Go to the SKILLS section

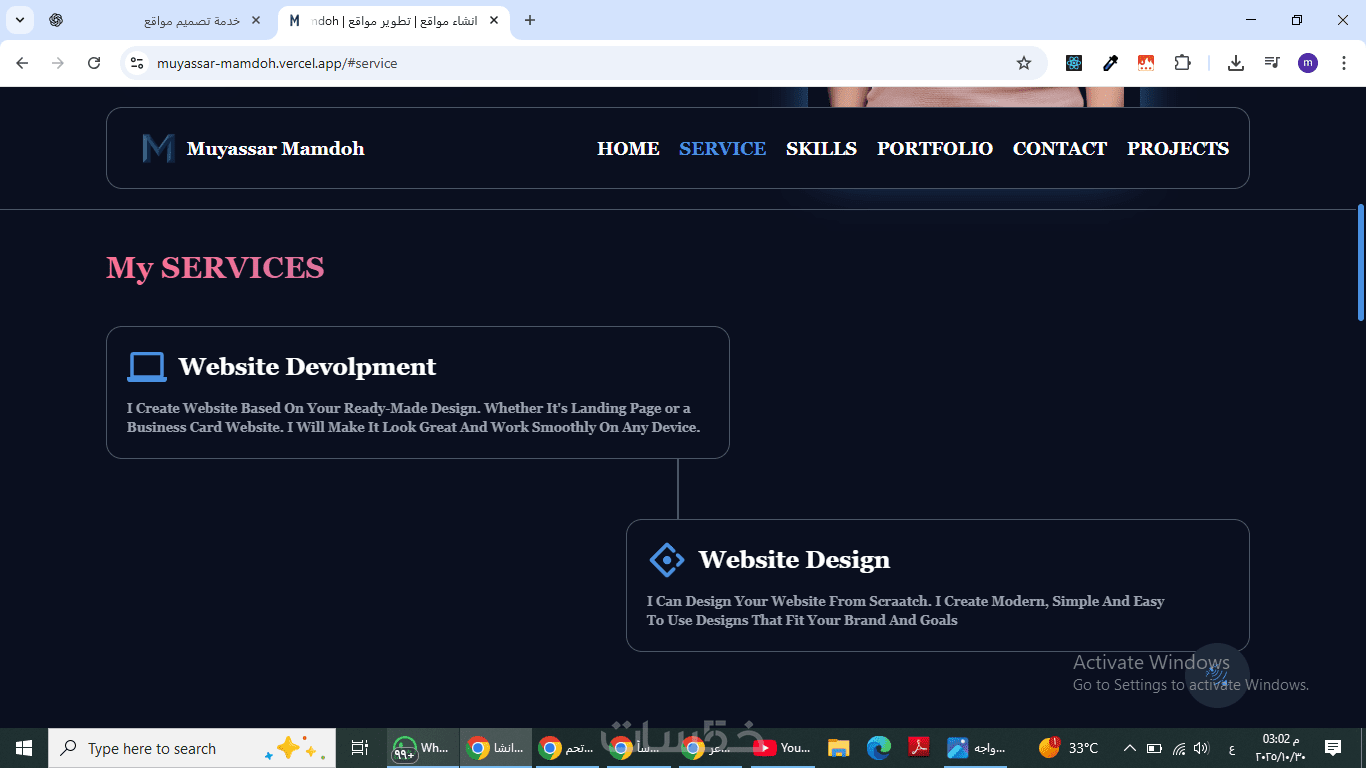pos(821,149)
